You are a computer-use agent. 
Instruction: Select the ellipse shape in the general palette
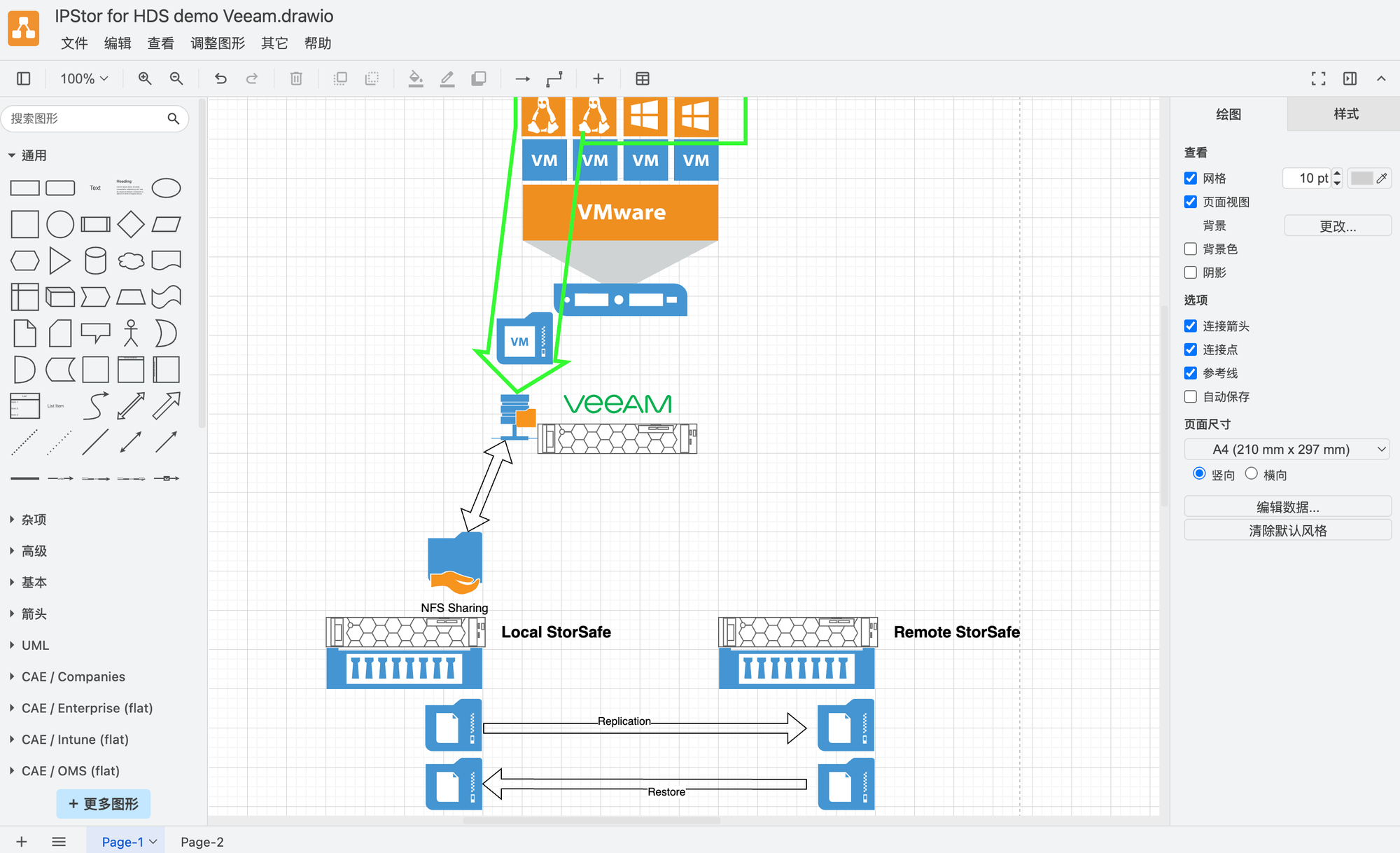click(166, 188)
